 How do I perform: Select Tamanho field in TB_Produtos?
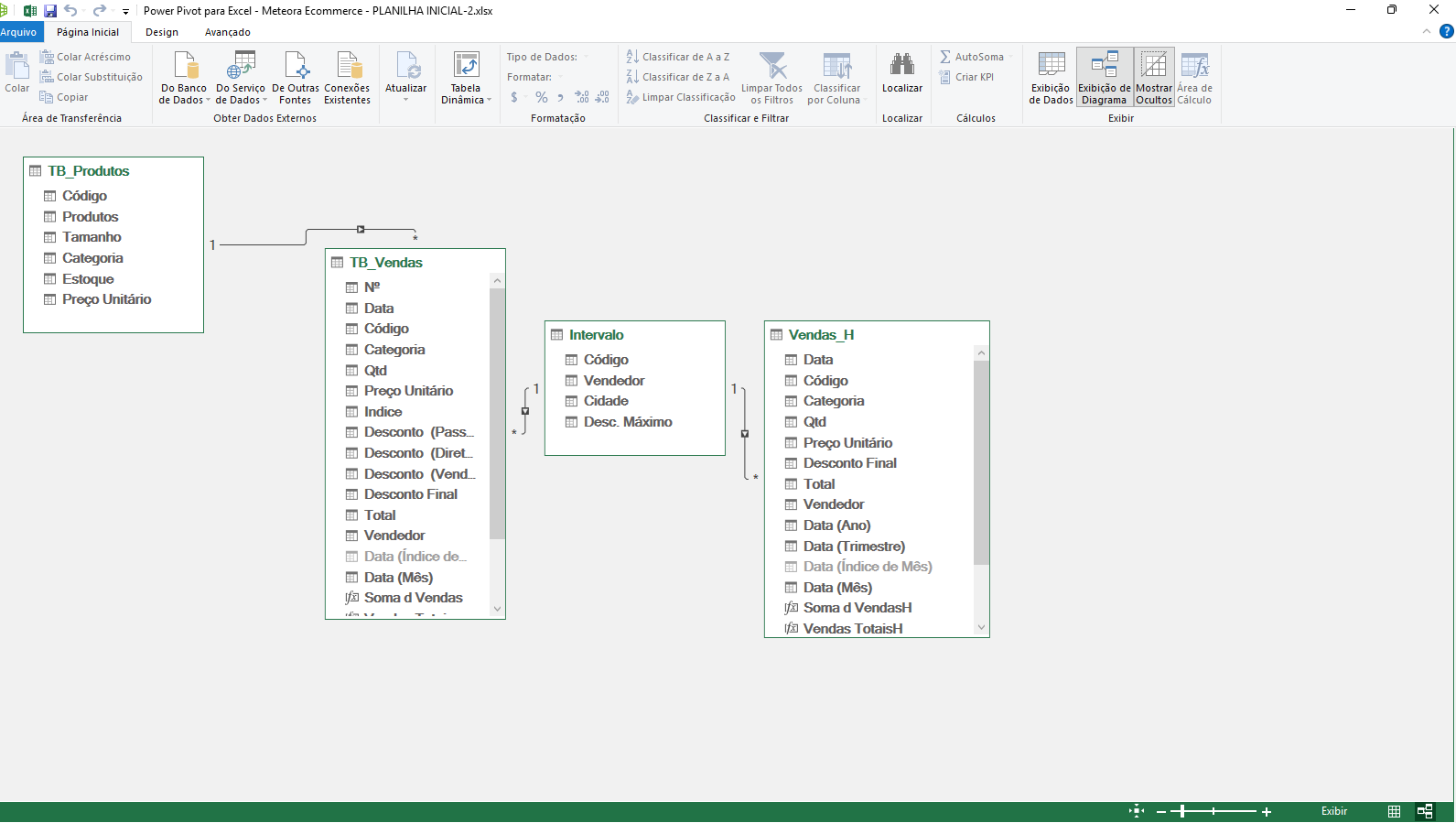point(92,237)
